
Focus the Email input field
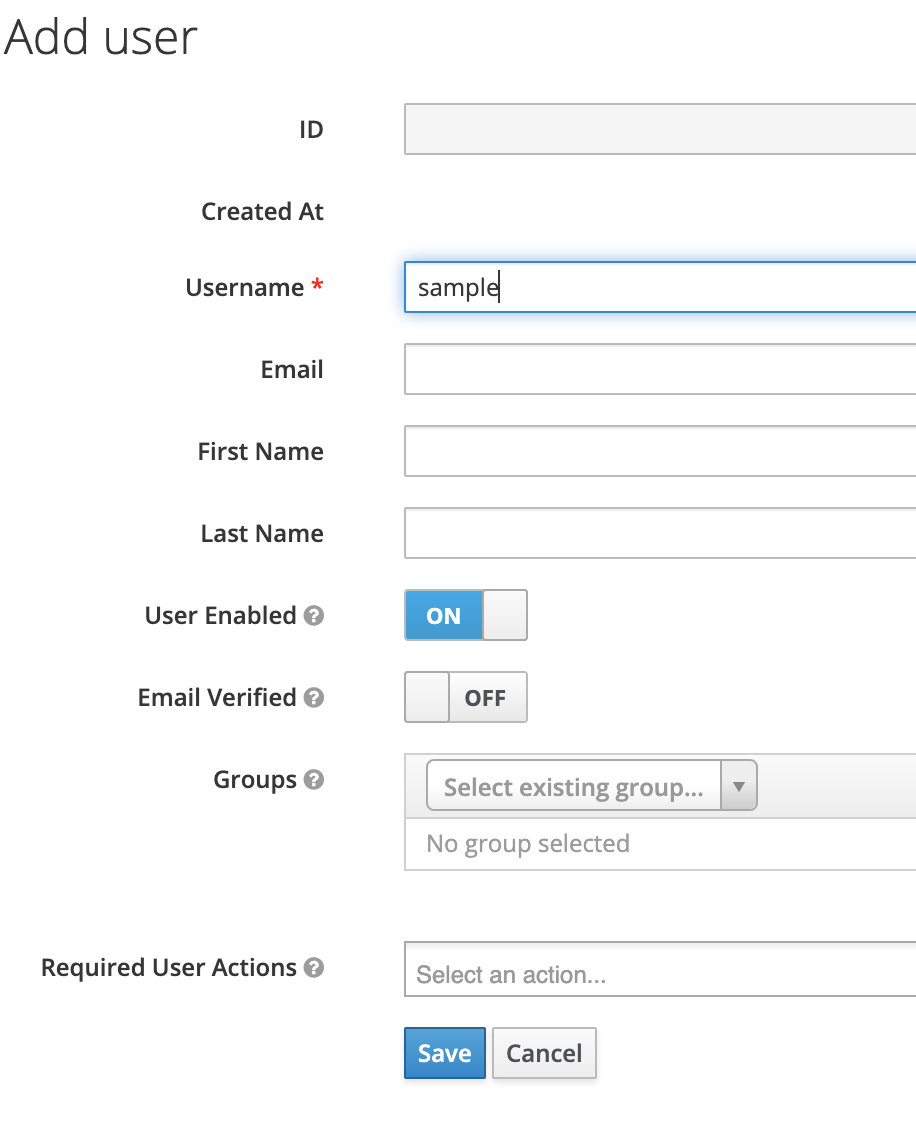pos(660,370)
